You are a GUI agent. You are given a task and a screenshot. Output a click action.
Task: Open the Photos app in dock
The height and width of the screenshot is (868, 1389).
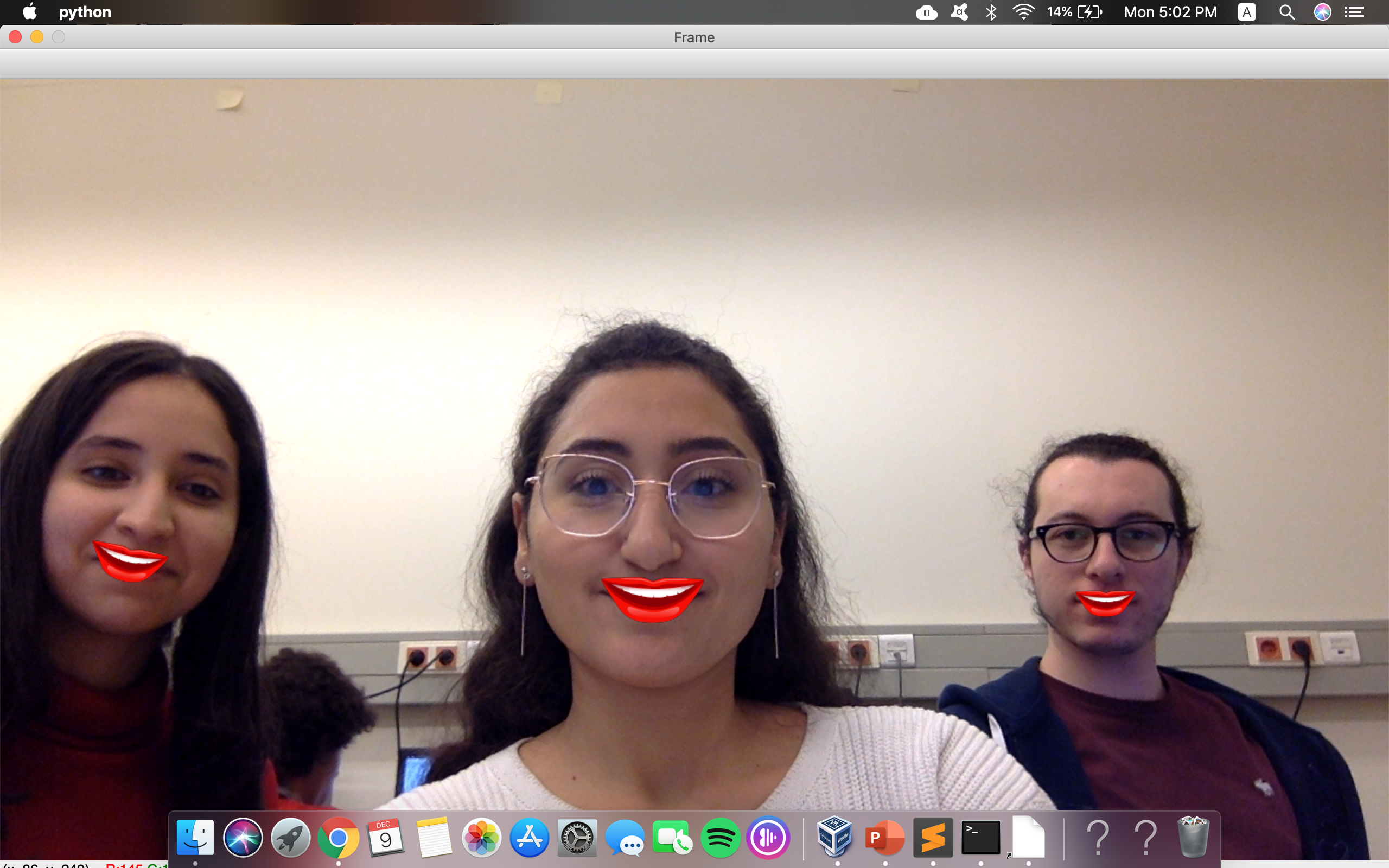click(x=482, y=838)
